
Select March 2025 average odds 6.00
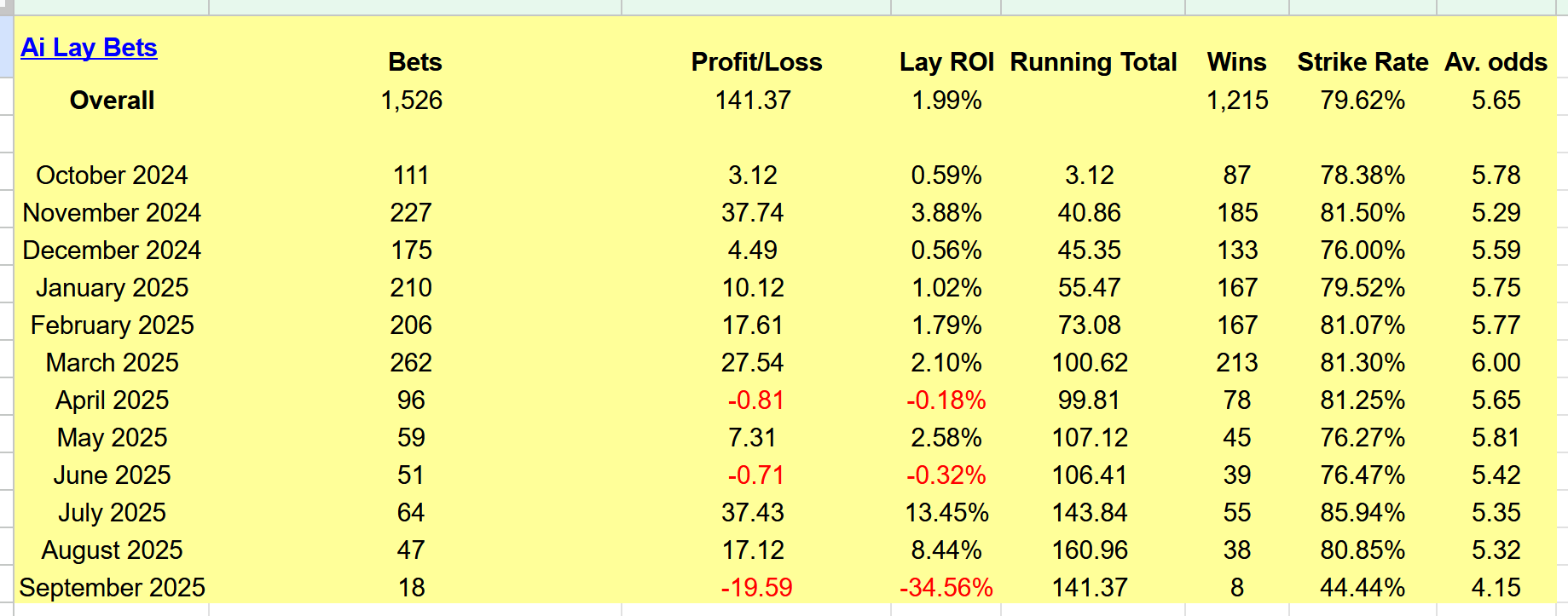[1496, 363]
